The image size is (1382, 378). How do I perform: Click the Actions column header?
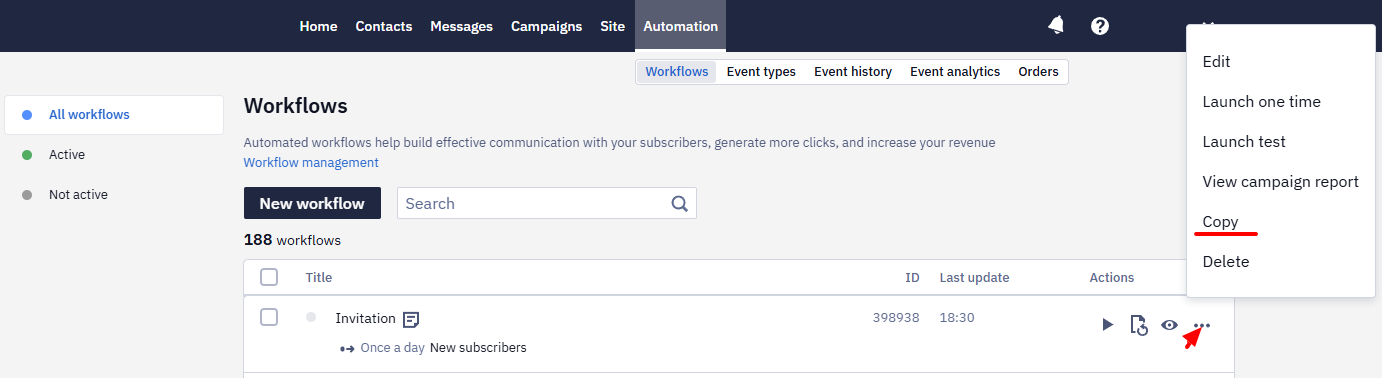(x=1112, y=277)
